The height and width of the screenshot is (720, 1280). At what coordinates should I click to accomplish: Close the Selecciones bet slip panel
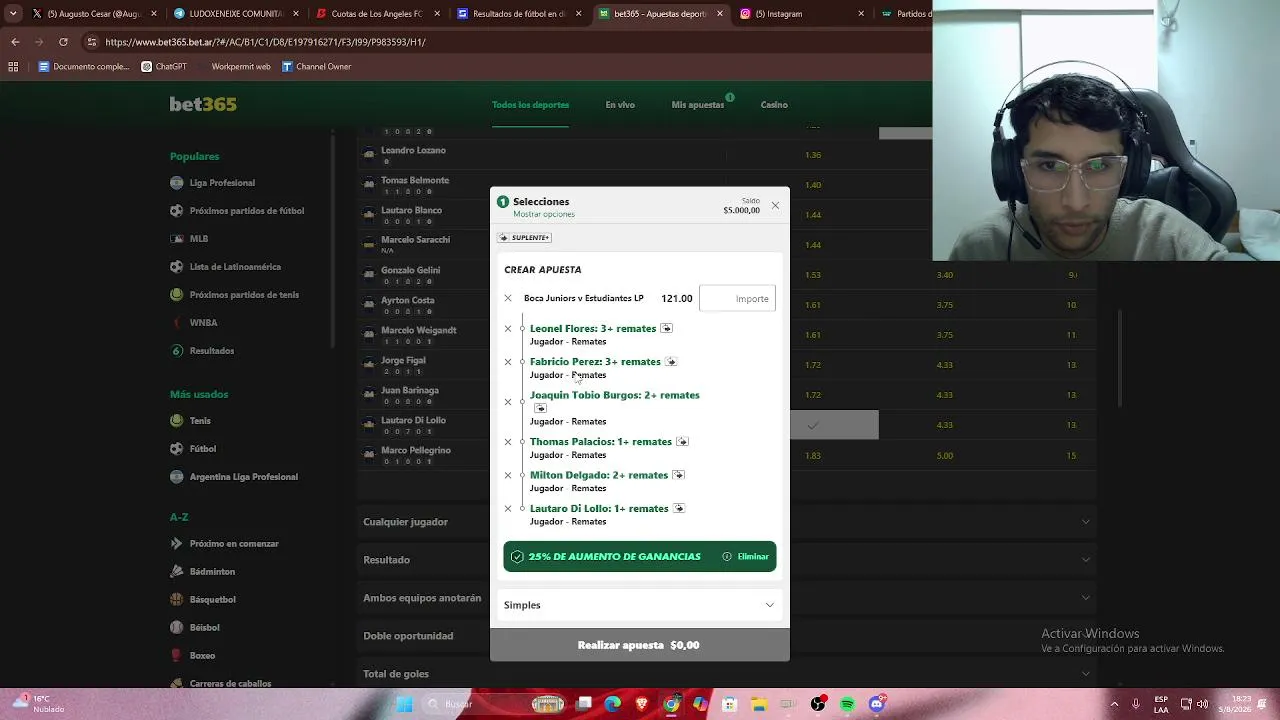775,205
